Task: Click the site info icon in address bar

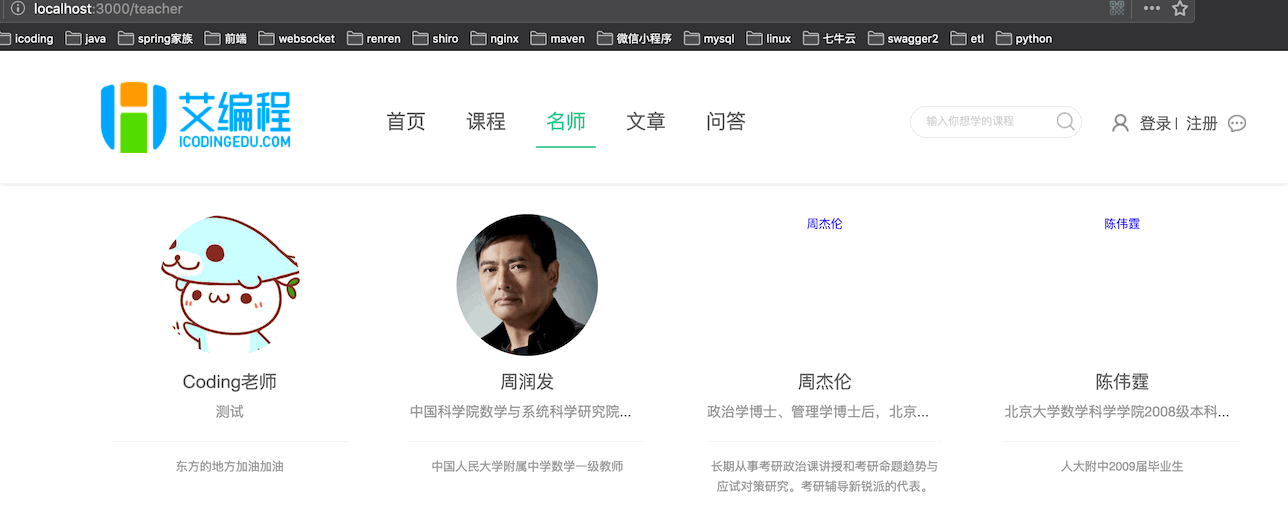Action: click(17, 8)
